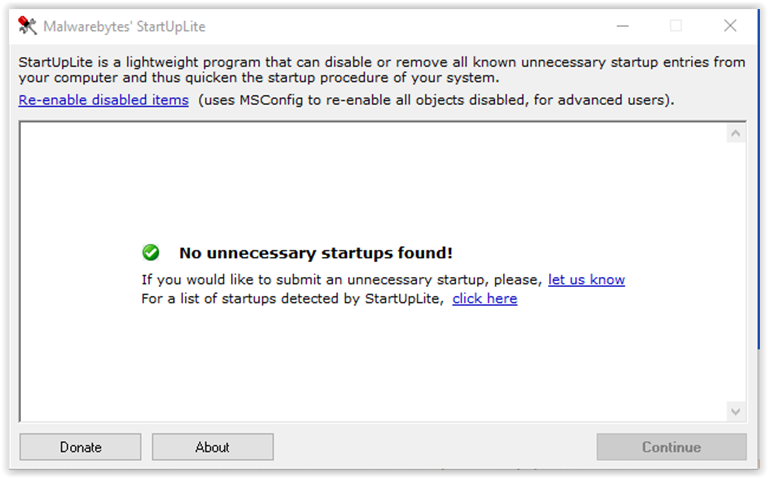
Task: Click the scrollbar up arrow
Action: [x=736, y=133]
